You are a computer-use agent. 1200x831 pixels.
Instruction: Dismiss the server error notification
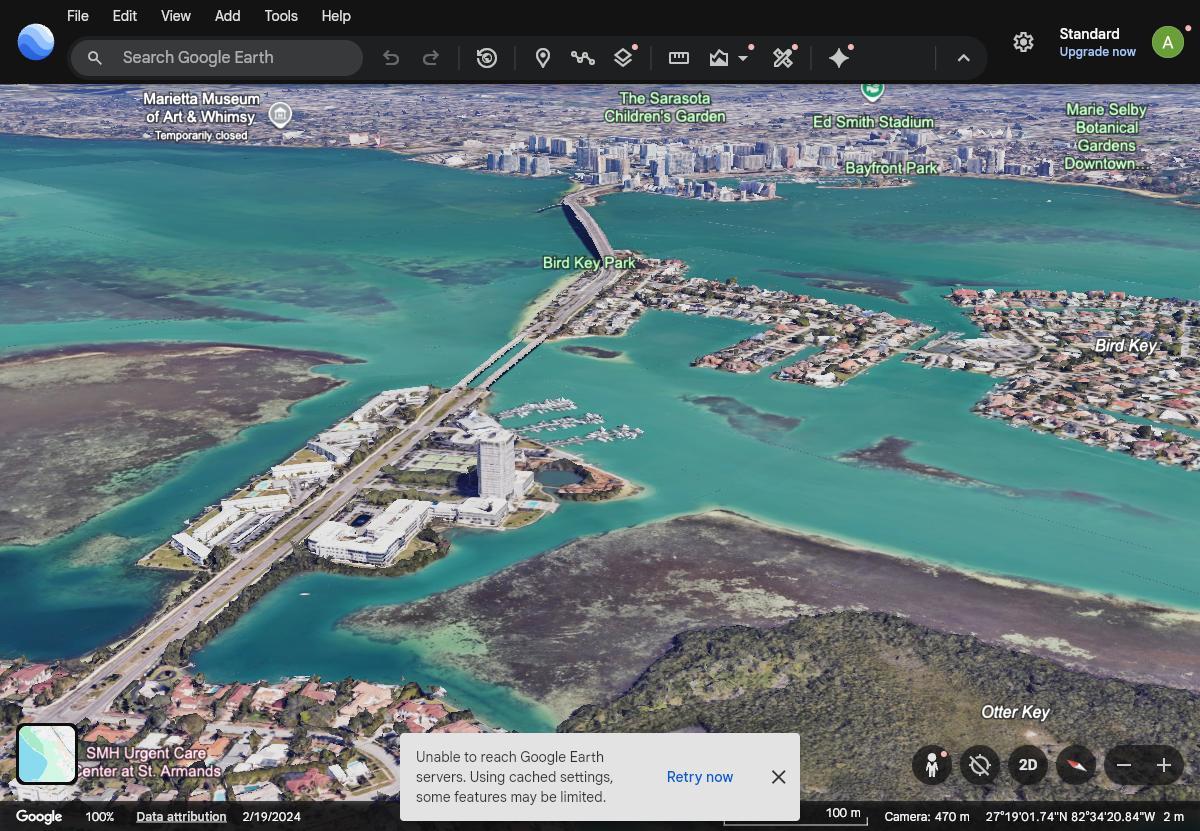778,777
